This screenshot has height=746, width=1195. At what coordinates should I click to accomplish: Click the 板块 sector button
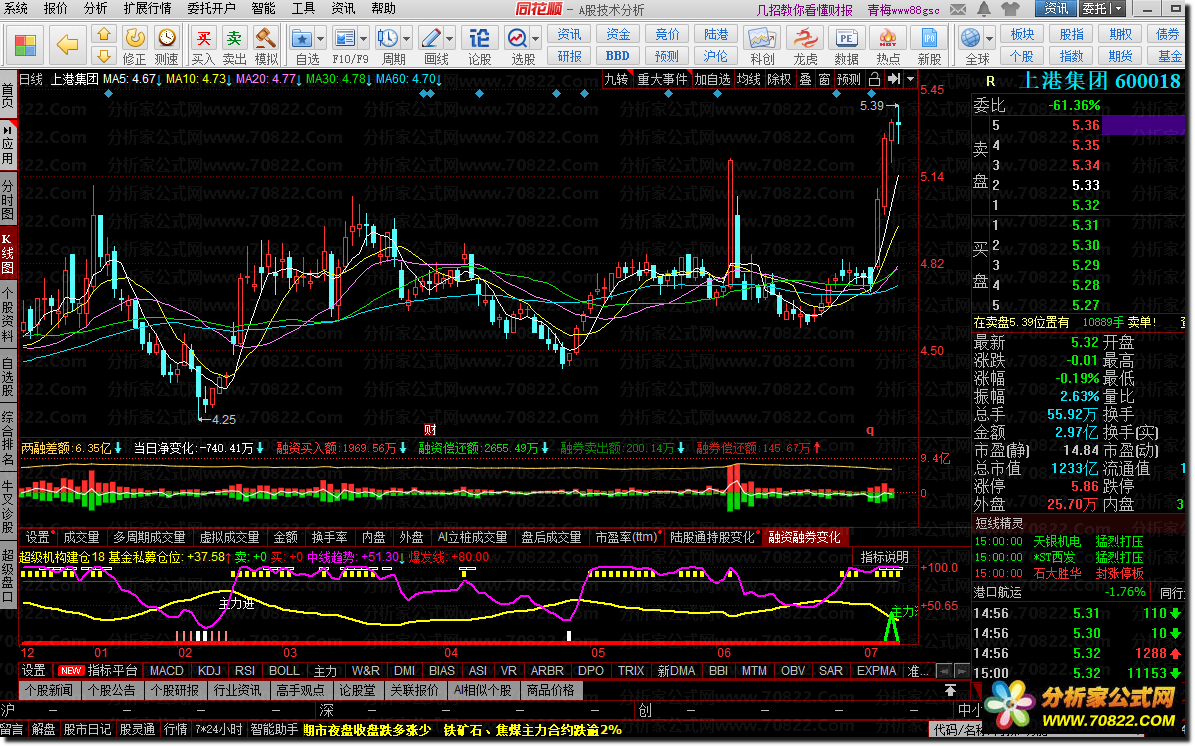[1022, 34]
